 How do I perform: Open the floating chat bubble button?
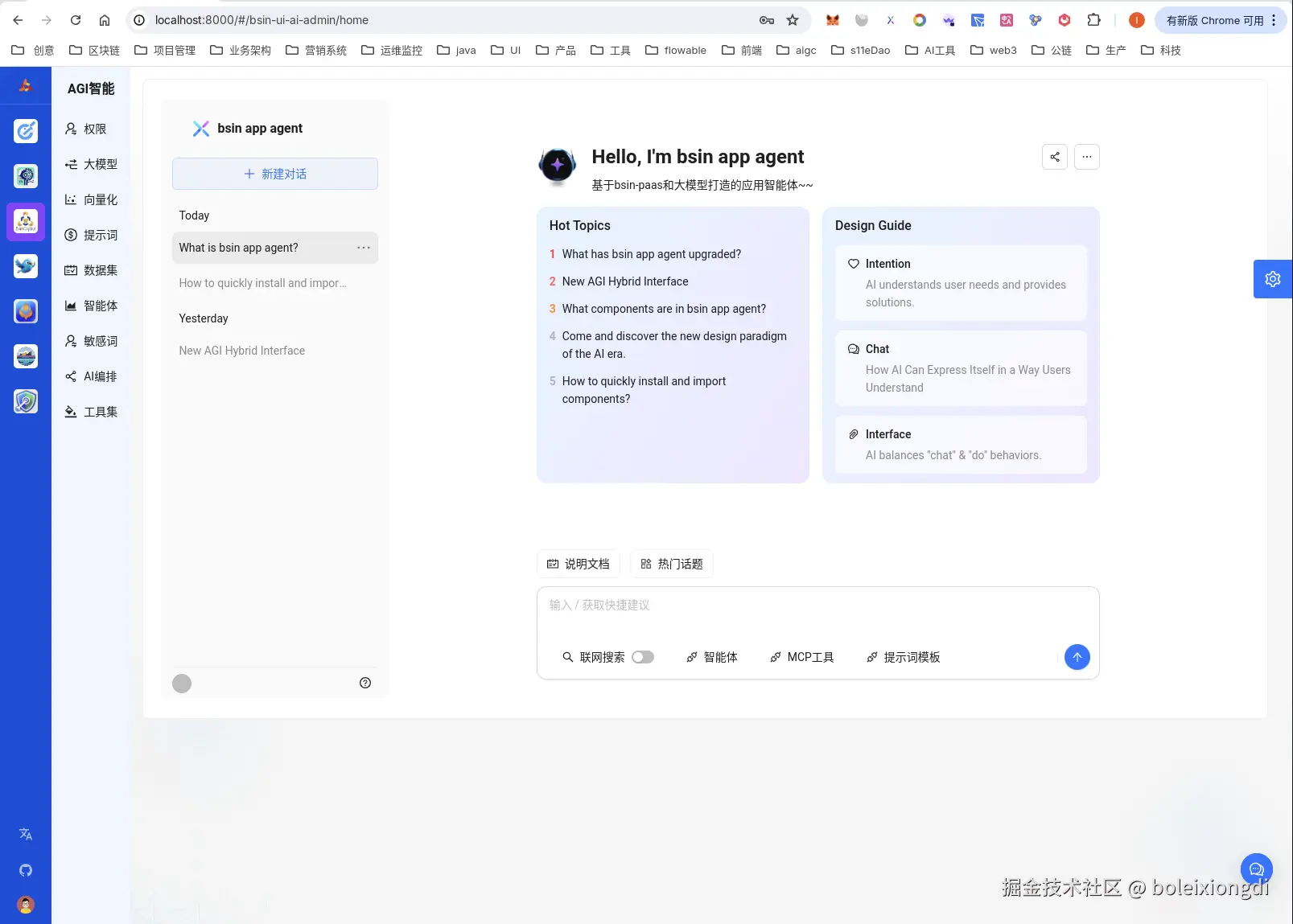pos(1256,869)
